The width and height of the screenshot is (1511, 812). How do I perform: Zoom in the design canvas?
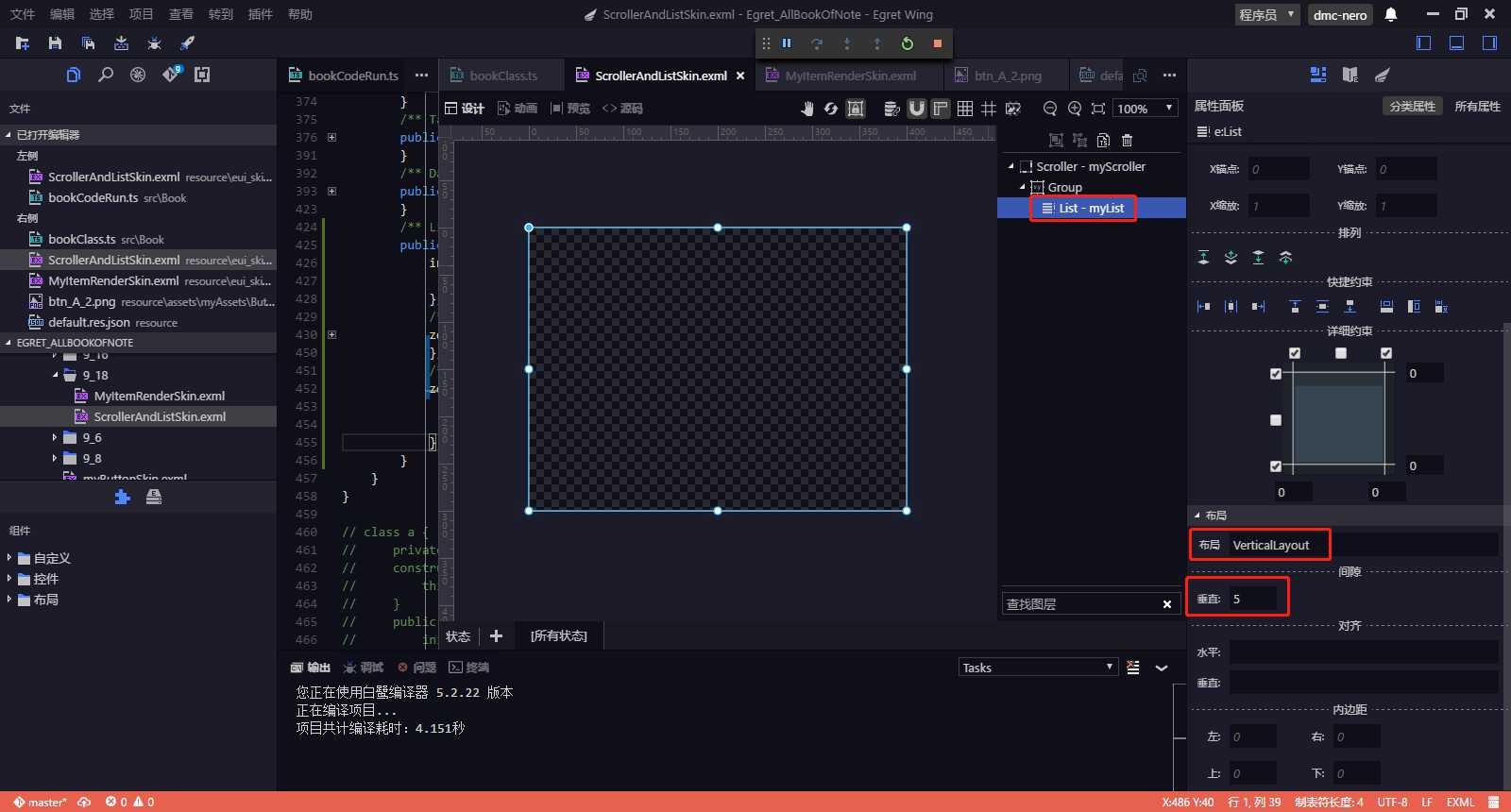click(x=1075, y=109)
